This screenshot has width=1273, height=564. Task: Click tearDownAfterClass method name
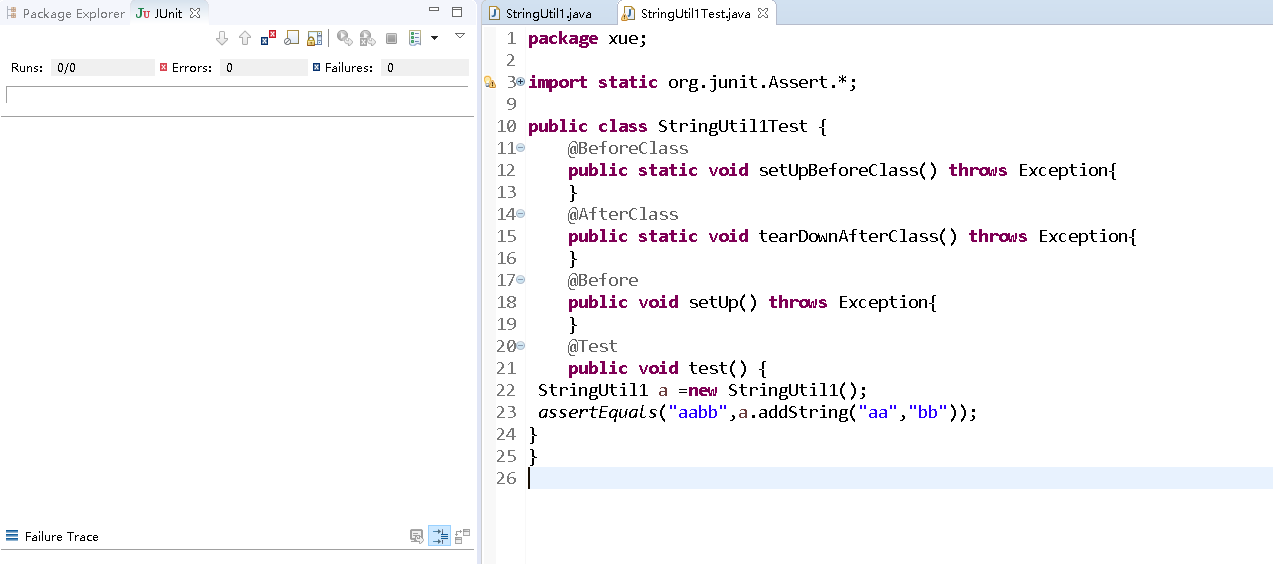pyautogui.click(x=848, y=236)
